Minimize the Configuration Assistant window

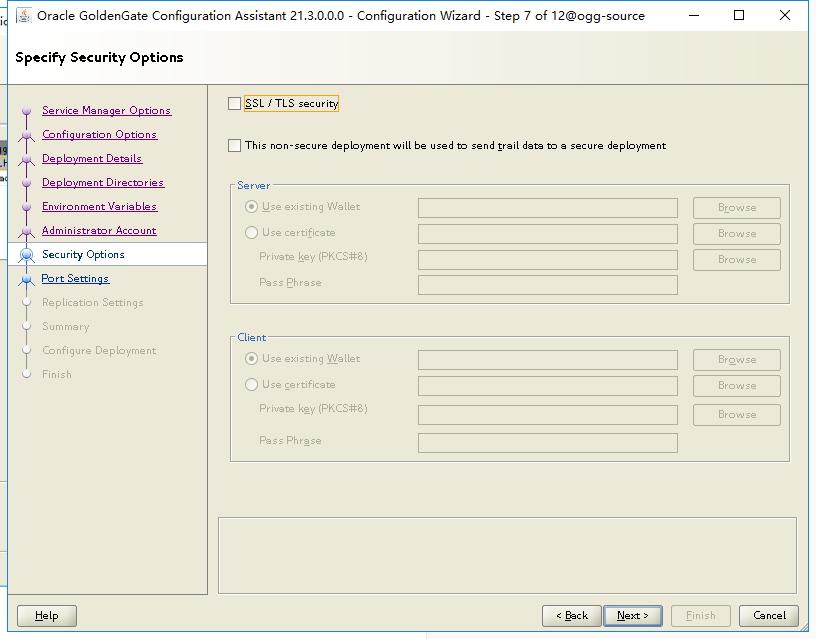coord(693,16)
